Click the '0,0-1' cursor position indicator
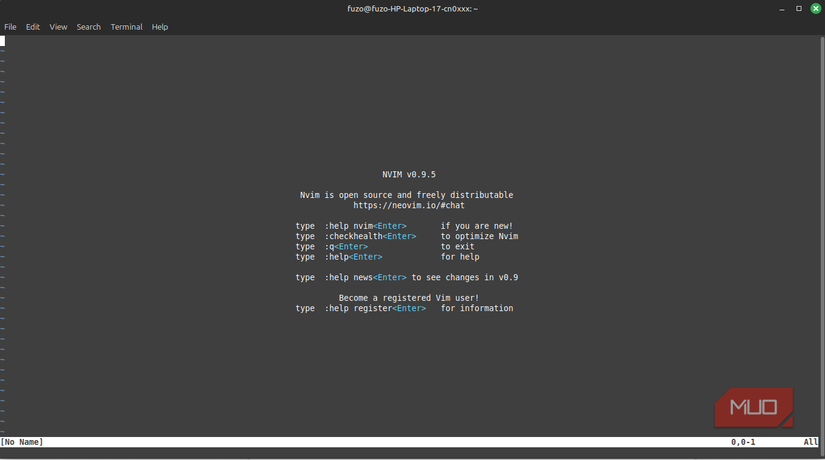825x460 pixels. (743, 442)
